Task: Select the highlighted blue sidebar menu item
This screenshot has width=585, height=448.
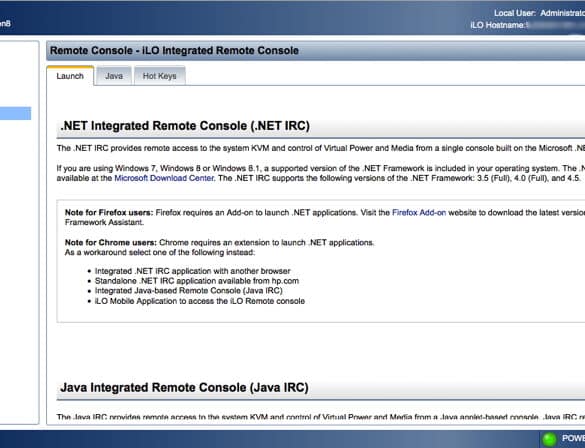Action: click(15, 113)
